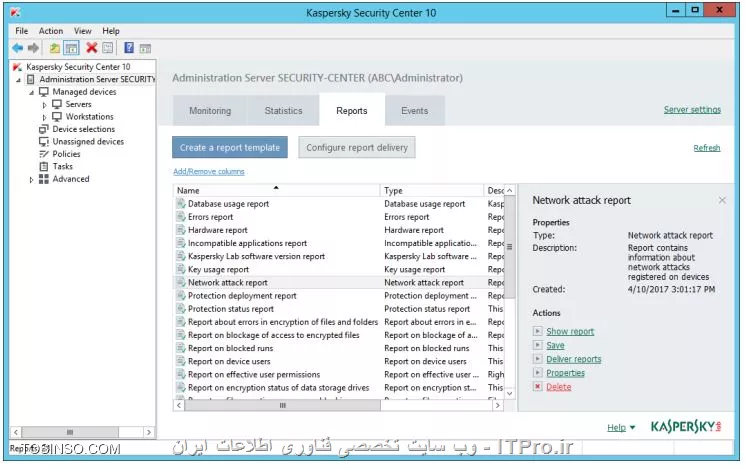Click the Add/Remove columns link
Screen dimensions: 745x470
pos(209,172)
